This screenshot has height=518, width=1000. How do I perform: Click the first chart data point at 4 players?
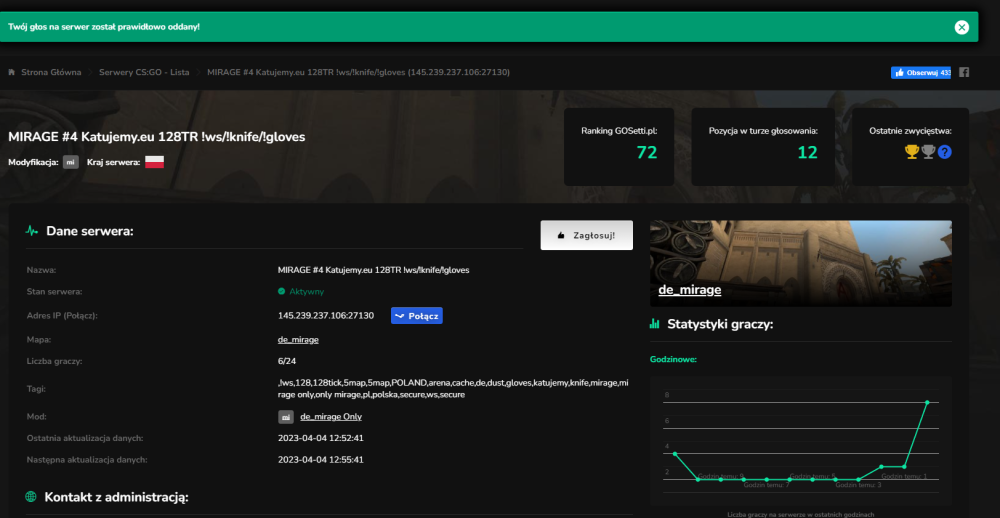(675, 454)
